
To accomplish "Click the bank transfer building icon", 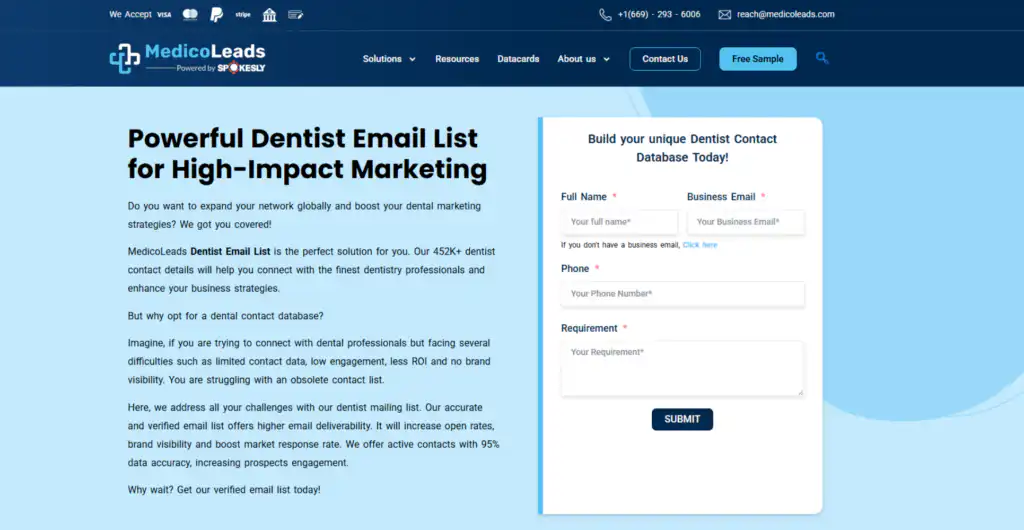I will pos(269,14).
